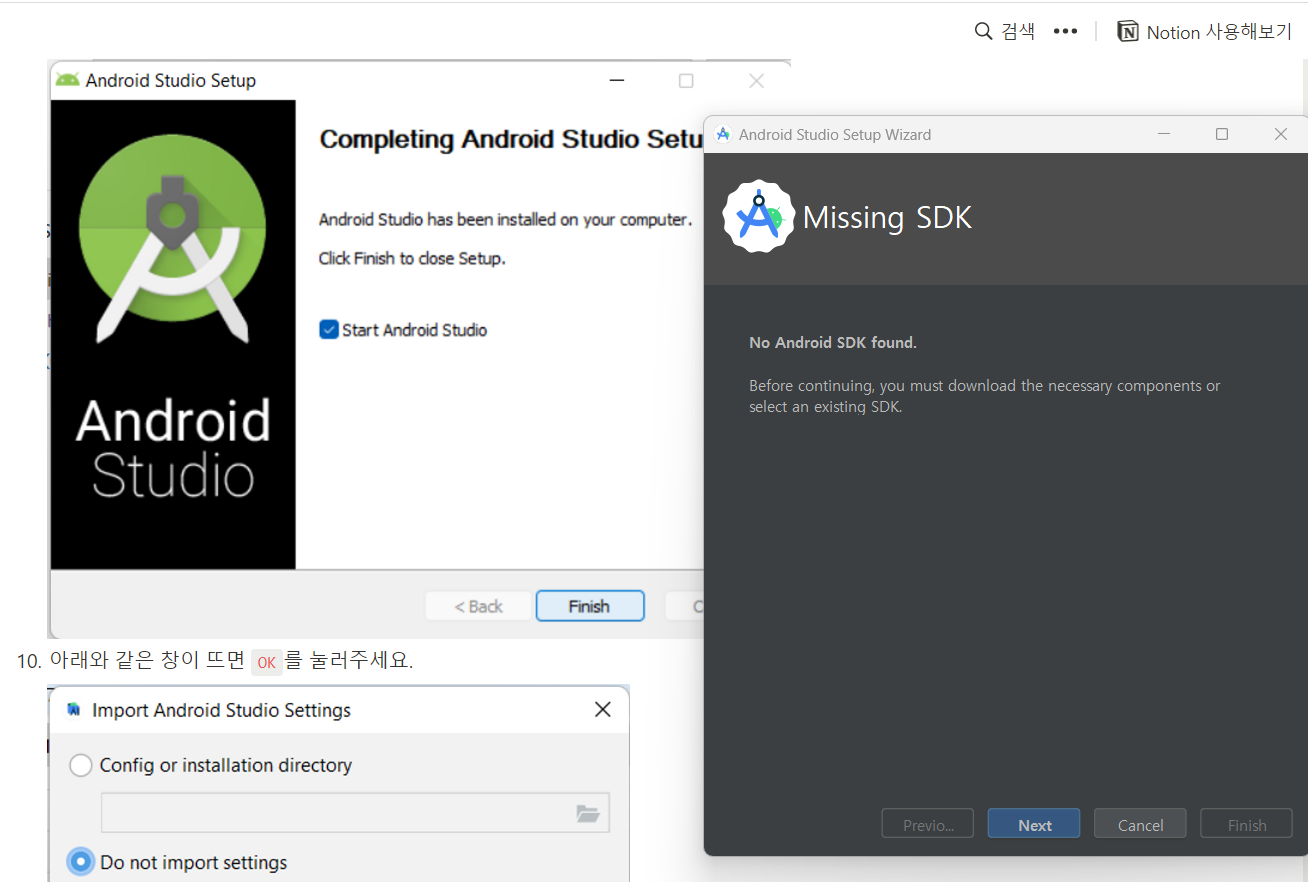Click Next in the Setup Wizard
This screenshot has width=1308, height=882.
click(1034, 824)
